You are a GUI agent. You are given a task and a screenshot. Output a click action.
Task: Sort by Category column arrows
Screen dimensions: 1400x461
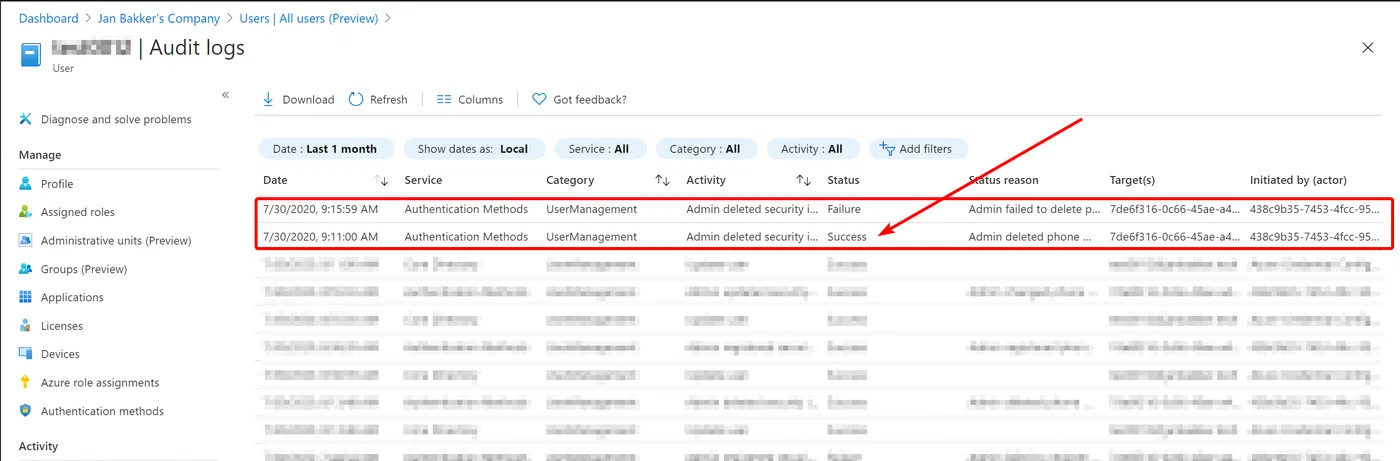pyautogui.click(x=662, y=180)
